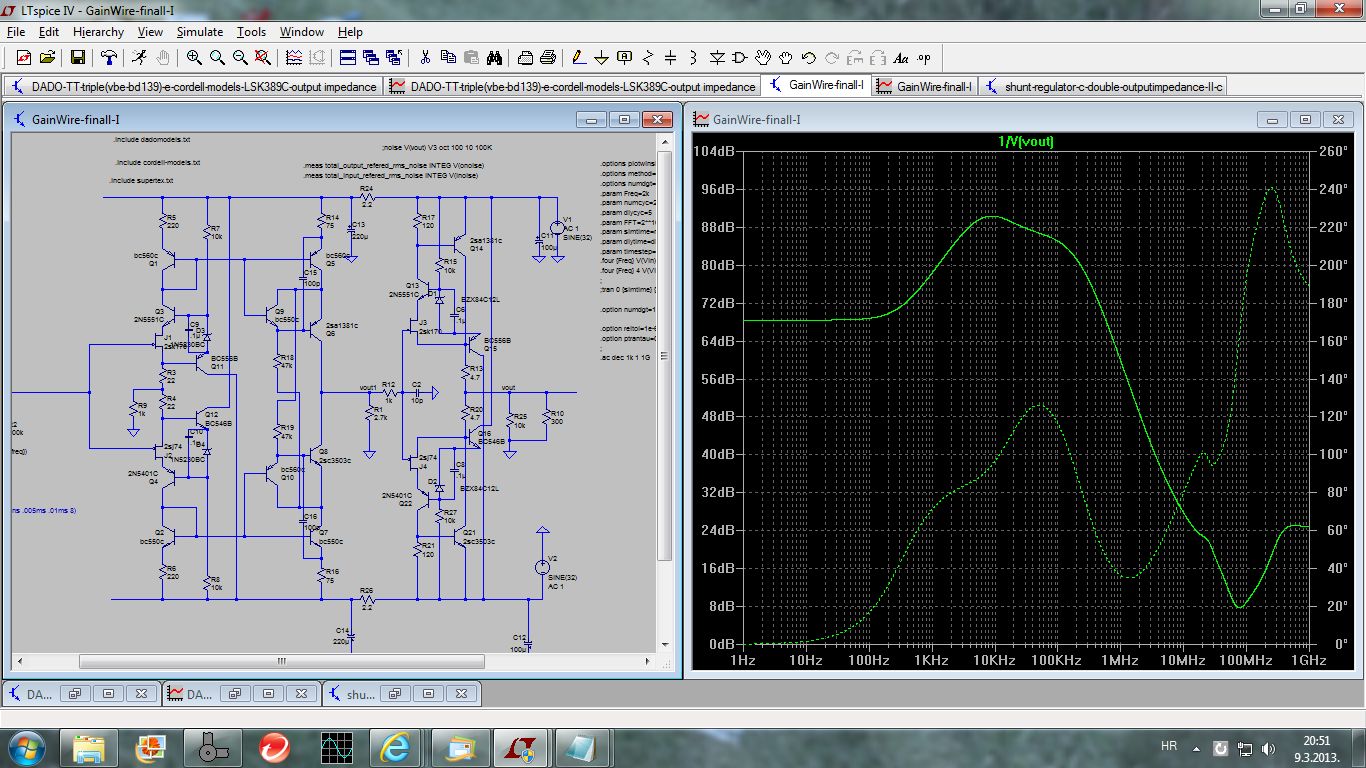Place a Resistor component
The height and width of the screenshot is (768, 1366).
coord(648,58)
